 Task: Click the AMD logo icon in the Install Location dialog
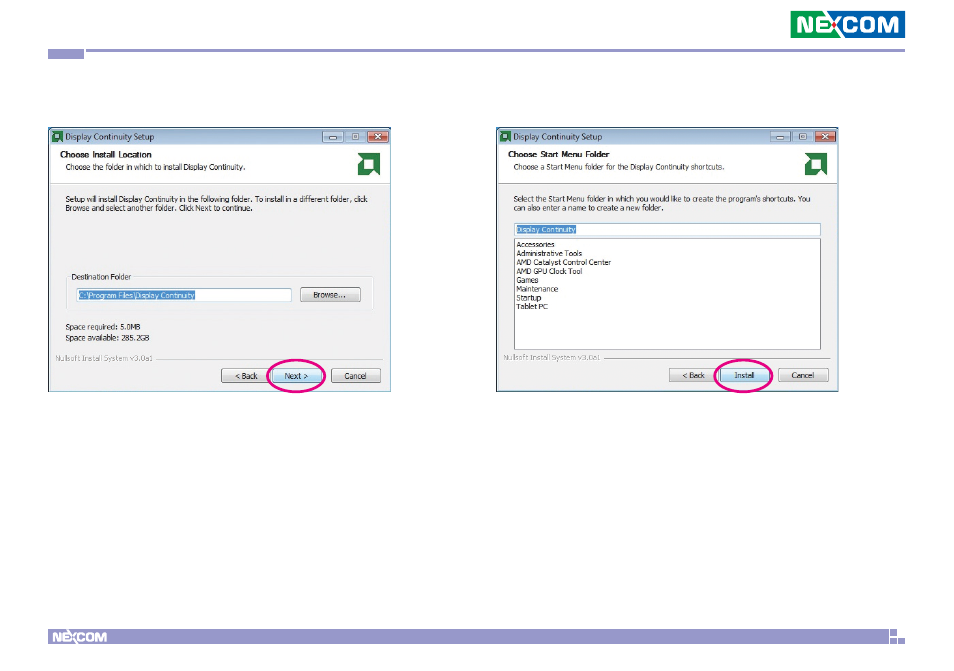[x=369, y=164]
